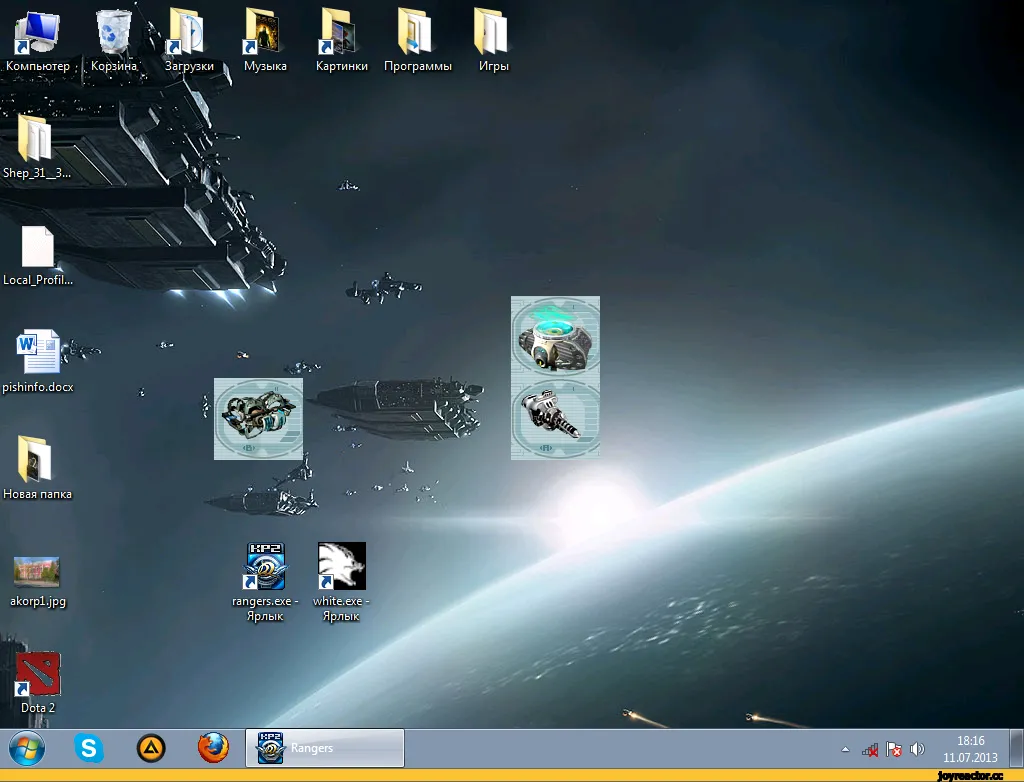Open the volume speaker tray icon
The width and height of the screenshot is (1024, 782).
(x=918, y=749)
